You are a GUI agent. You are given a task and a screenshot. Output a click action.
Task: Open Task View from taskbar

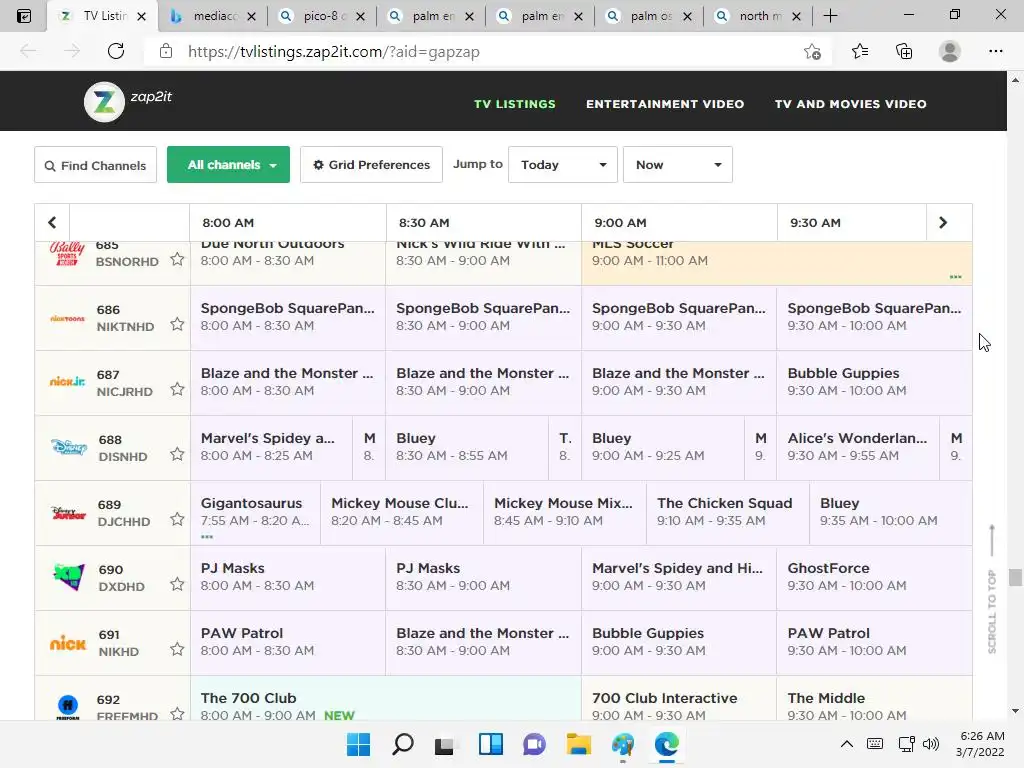444,744
